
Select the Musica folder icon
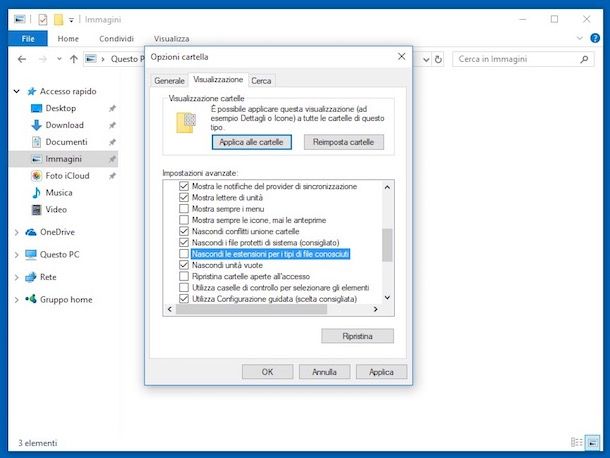click(x=37, y=193)
